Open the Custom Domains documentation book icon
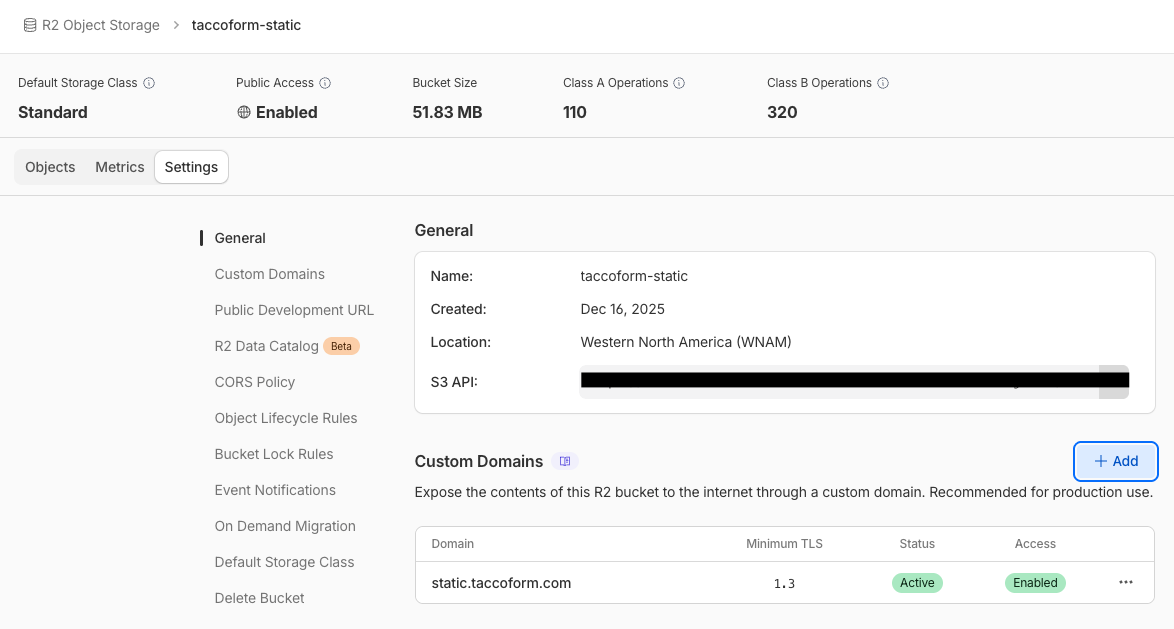The height and width of the screenshot is (629, 1174). [565, 460]
